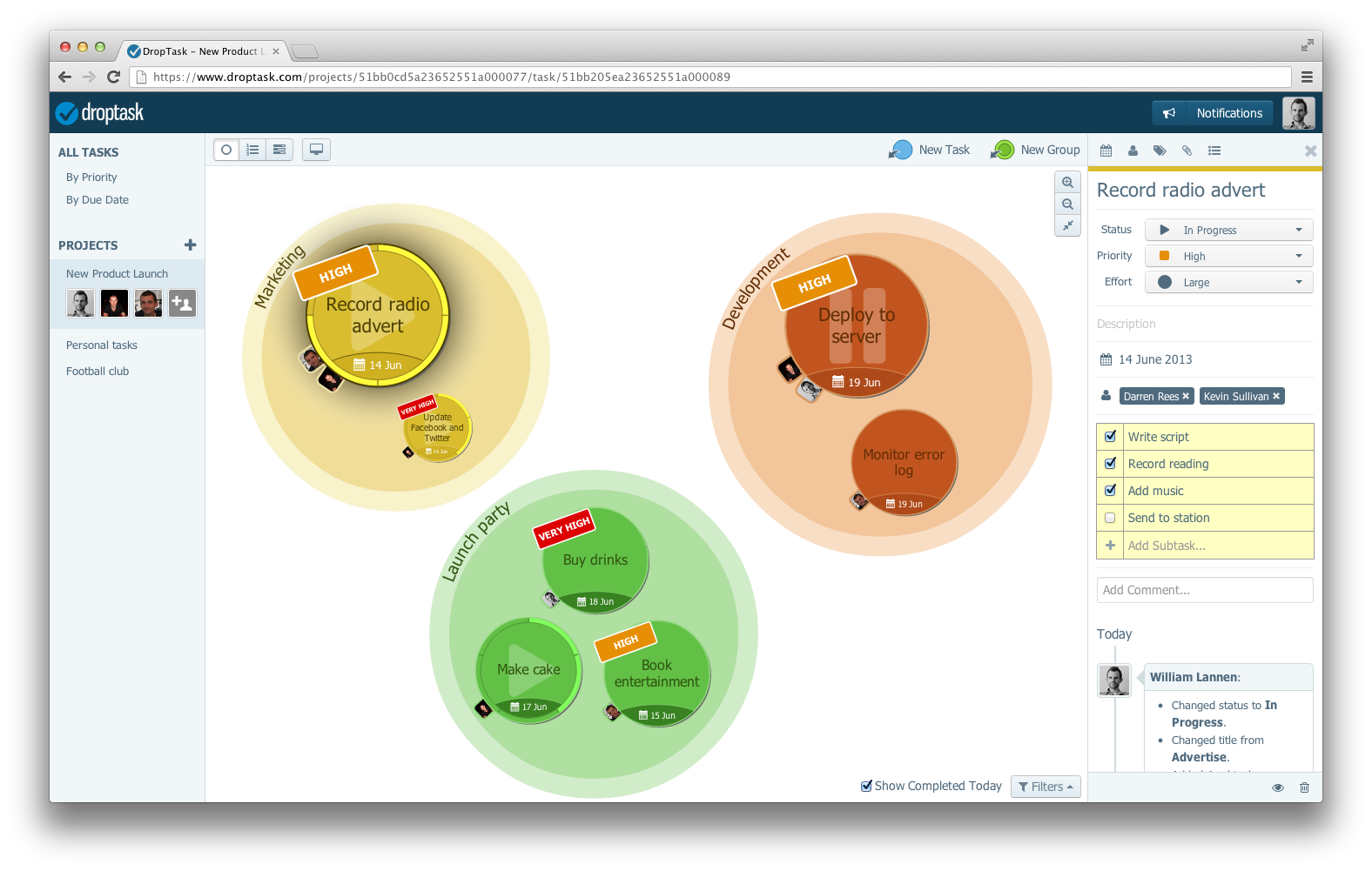
Task: Click the Chrome menu icon
Action: [x=1307, y=77]
